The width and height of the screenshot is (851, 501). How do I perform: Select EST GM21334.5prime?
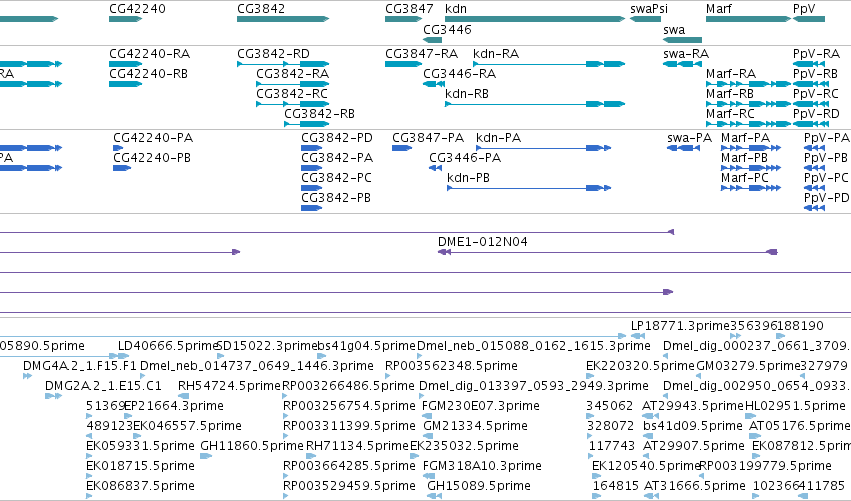pyautogui.click(x=475, y=426)
